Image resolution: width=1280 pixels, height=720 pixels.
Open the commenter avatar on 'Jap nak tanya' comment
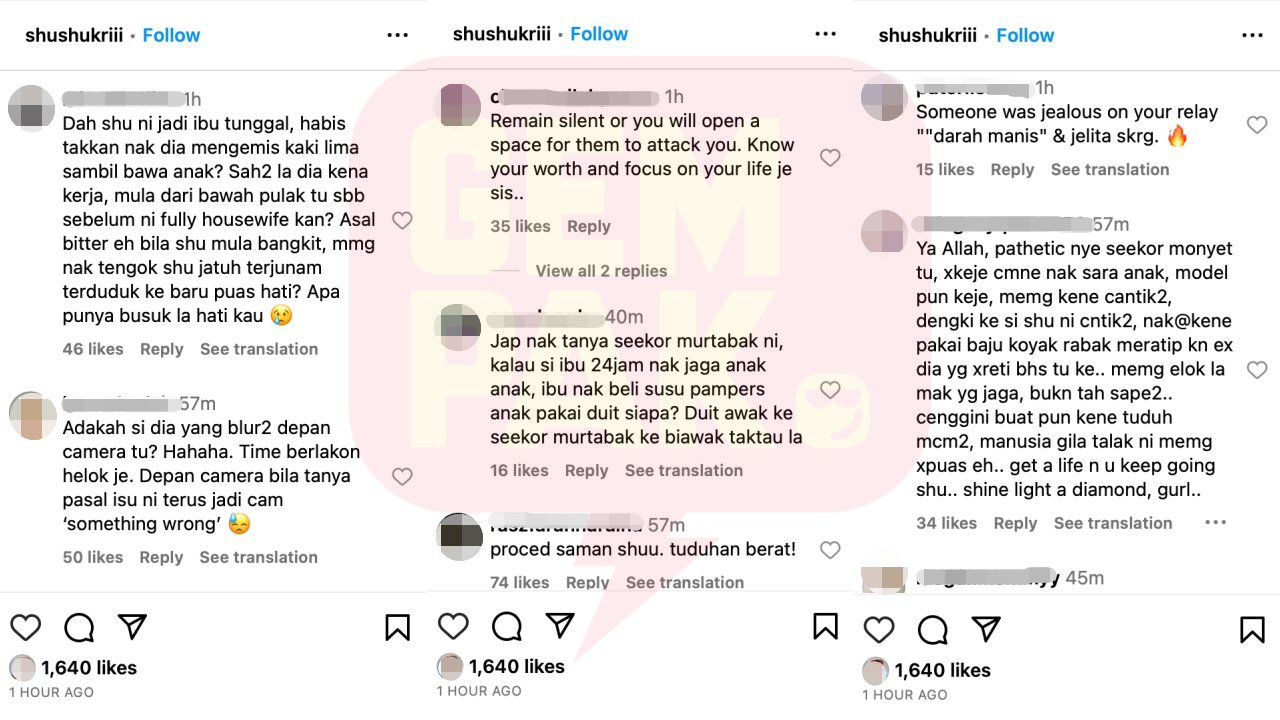tap(459, 327)
